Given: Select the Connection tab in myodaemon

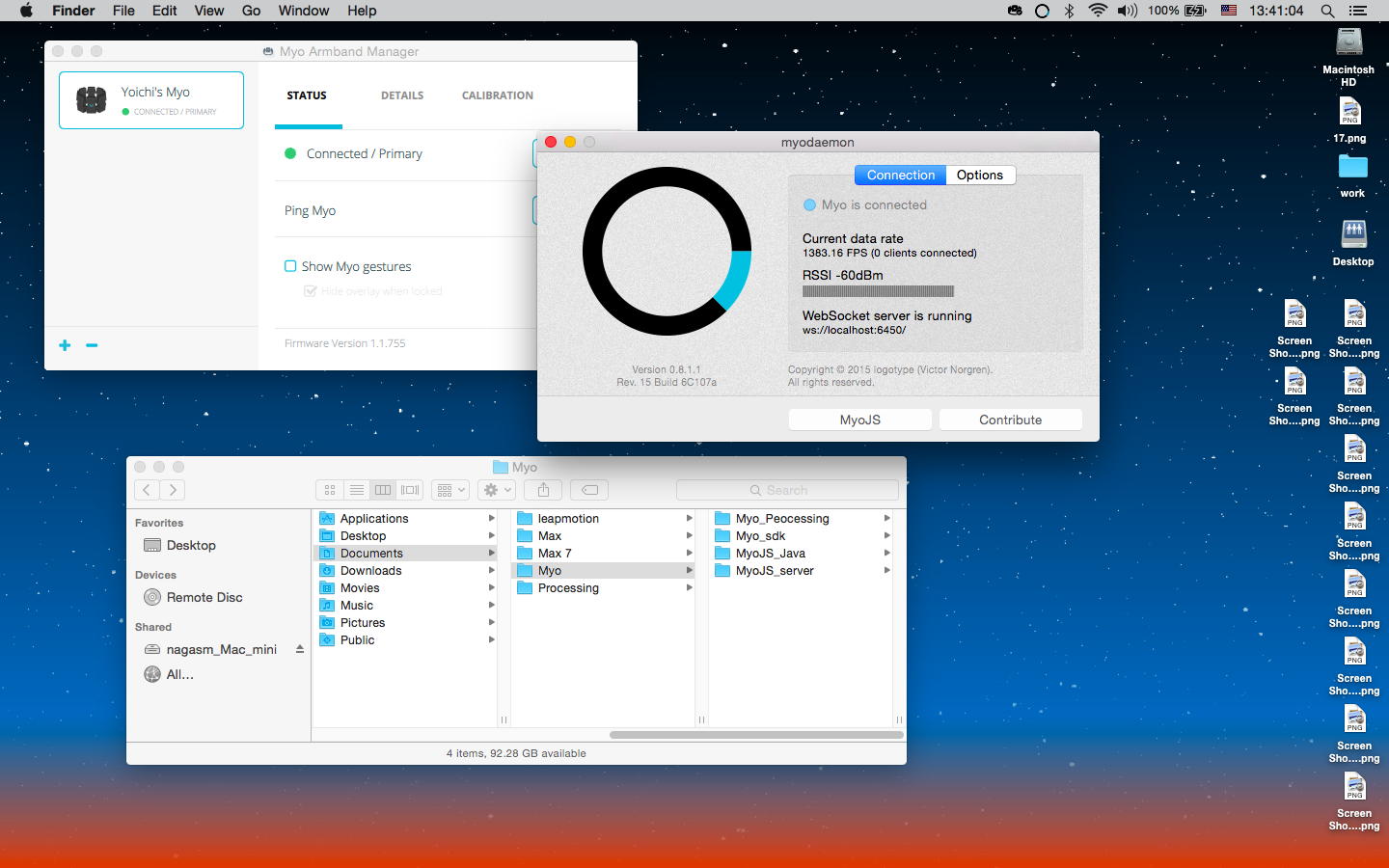Looking at the screenshot, I should (x=901, y=175).
